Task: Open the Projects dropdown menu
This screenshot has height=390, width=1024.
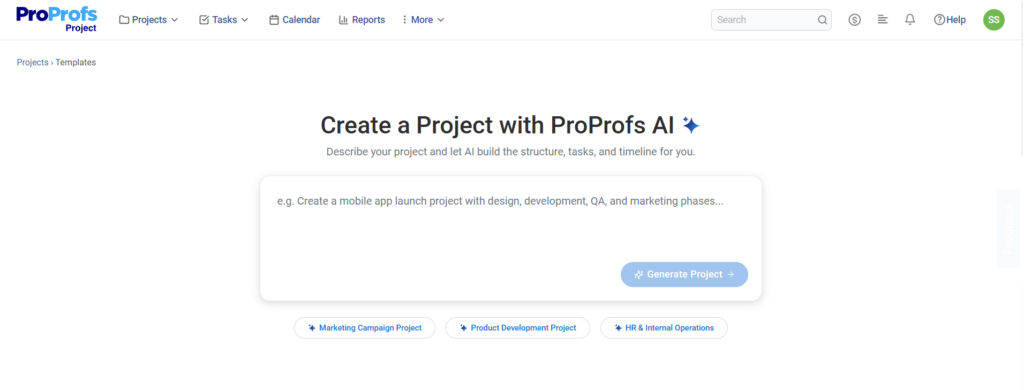Action: [x=148, y=20]
